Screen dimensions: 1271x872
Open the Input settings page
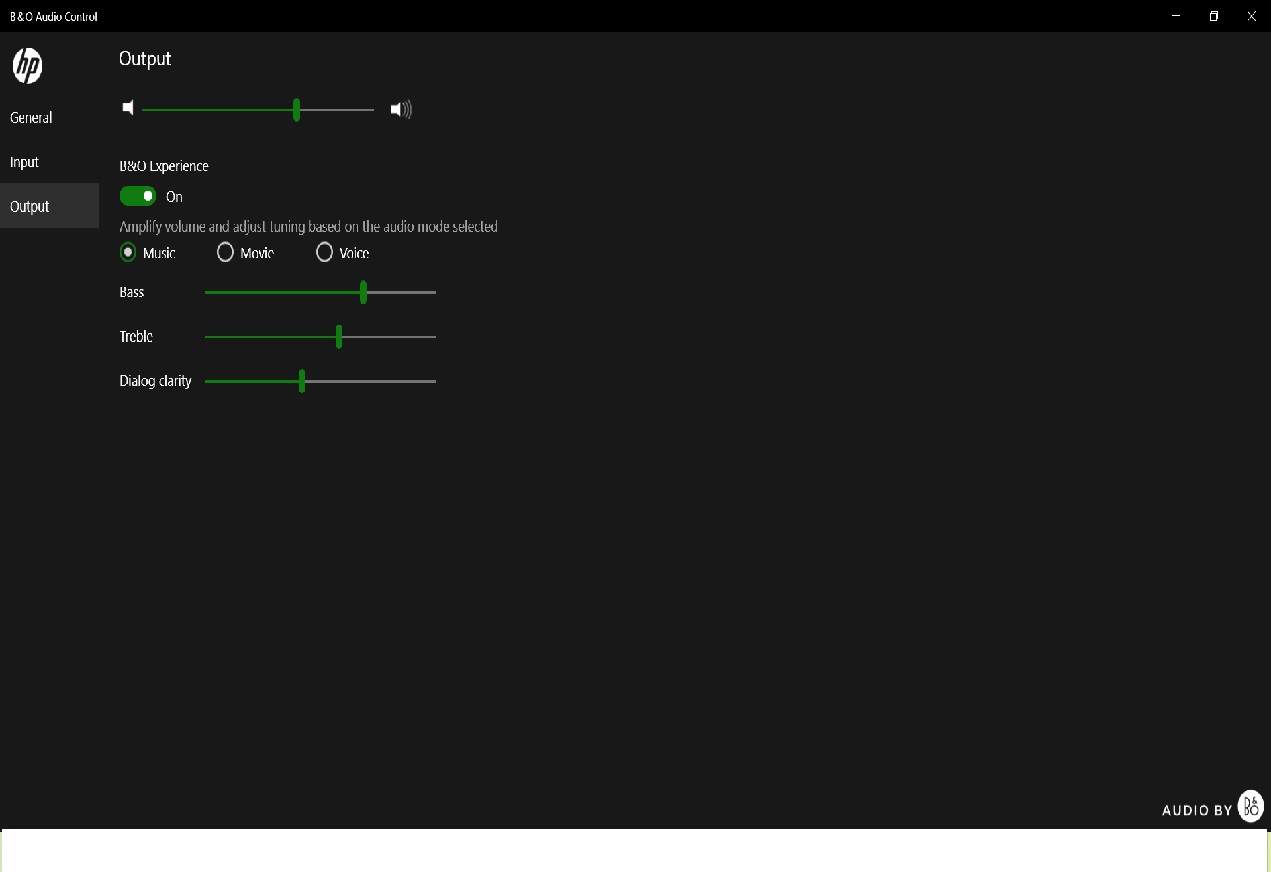coord(24,161)
